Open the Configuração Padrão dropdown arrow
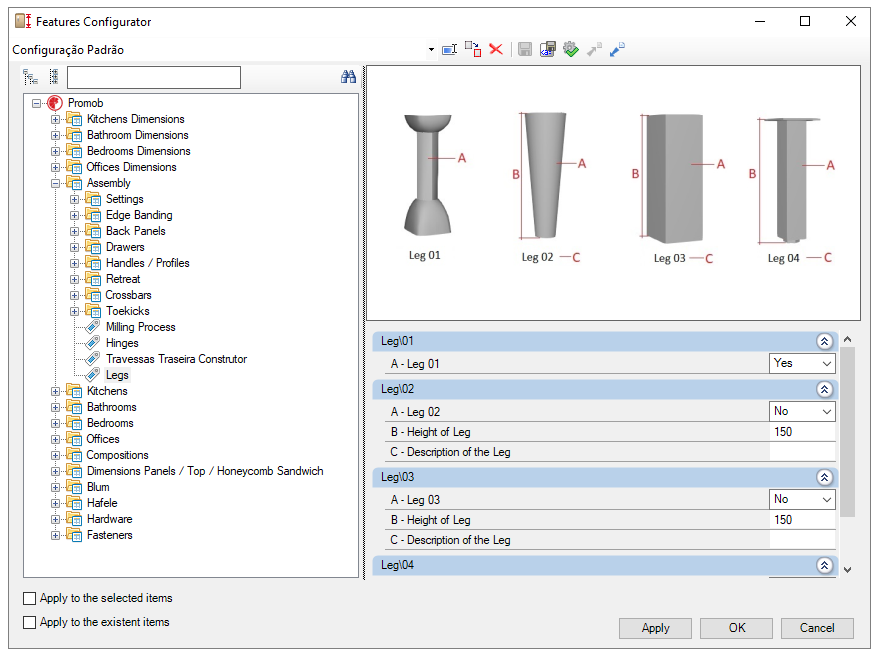 click(x=431, y=50)
